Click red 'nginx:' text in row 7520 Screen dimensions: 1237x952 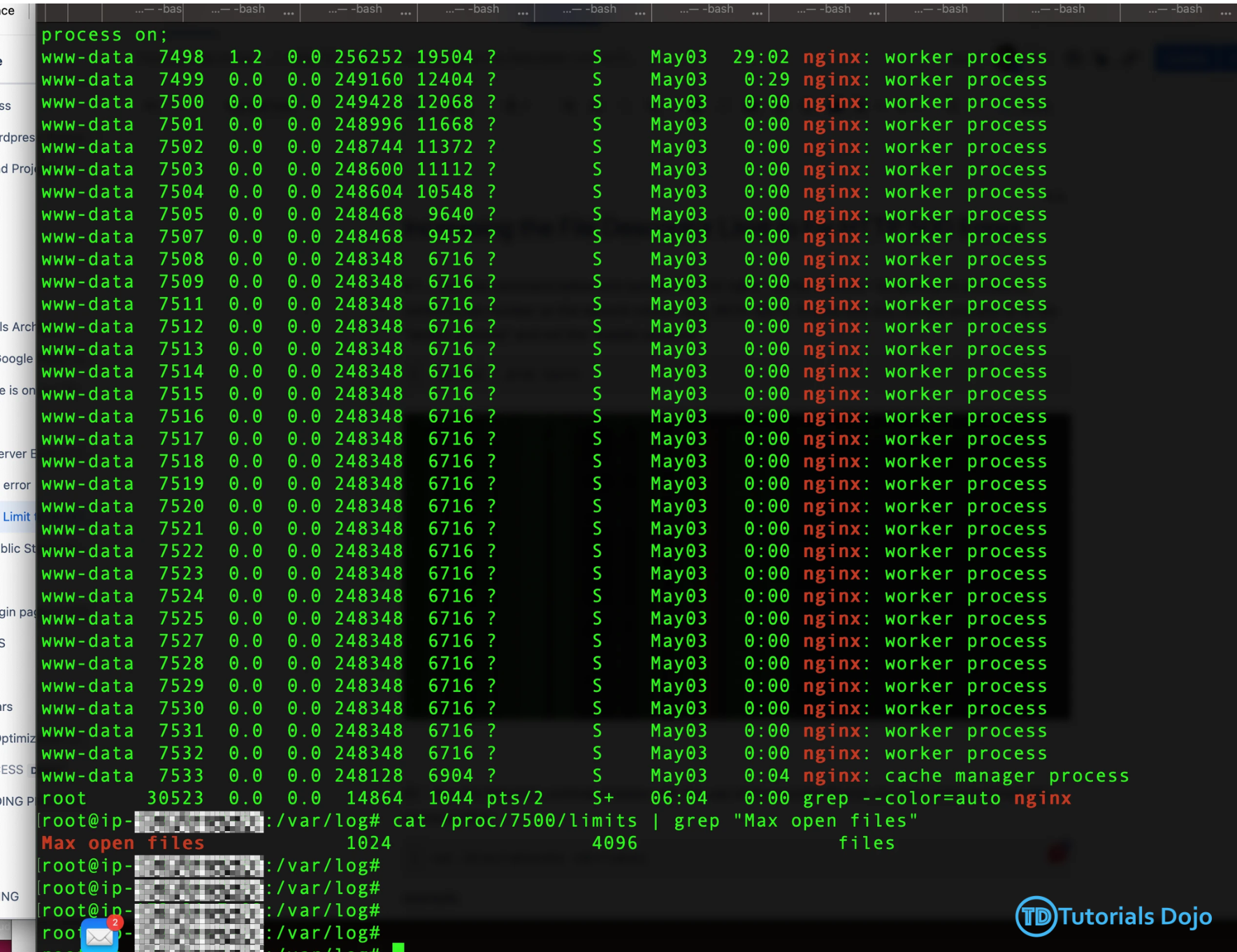(x=837, y=506)
